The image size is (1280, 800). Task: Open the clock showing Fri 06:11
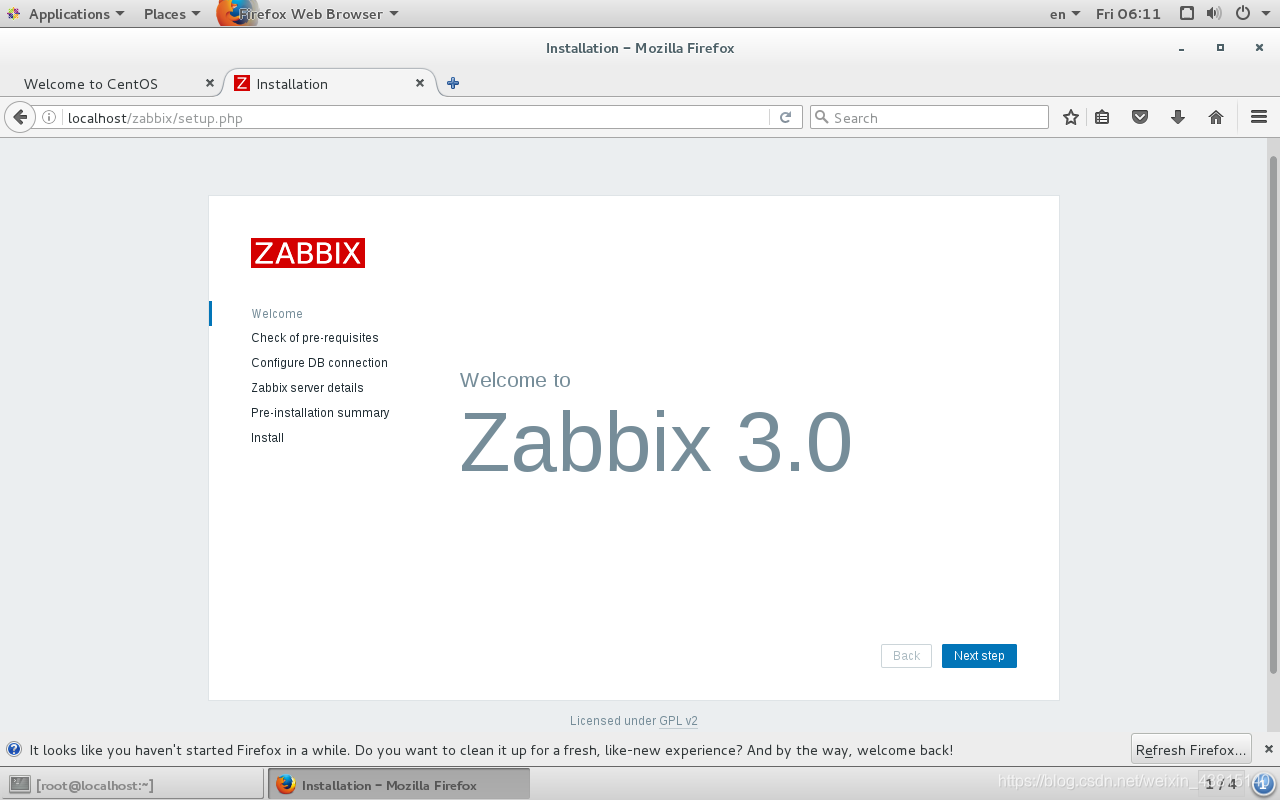pyautogui.click(x=1128, y=13)
